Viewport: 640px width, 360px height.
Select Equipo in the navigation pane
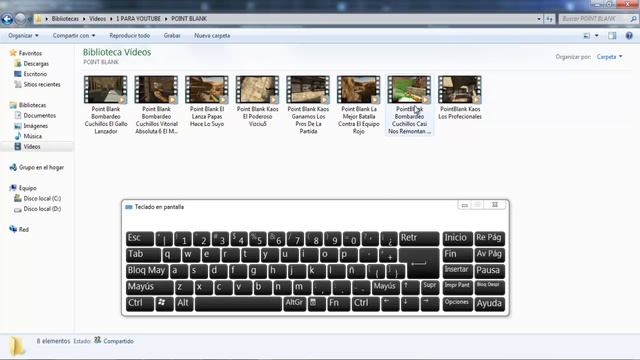click(23, 188)
